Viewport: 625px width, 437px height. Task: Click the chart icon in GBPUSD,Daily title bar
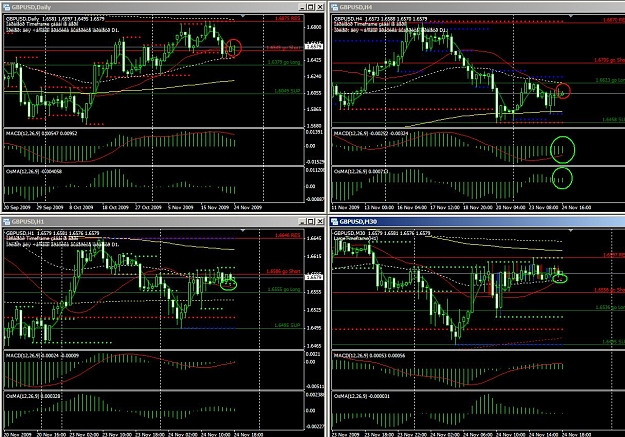point(6,7)
